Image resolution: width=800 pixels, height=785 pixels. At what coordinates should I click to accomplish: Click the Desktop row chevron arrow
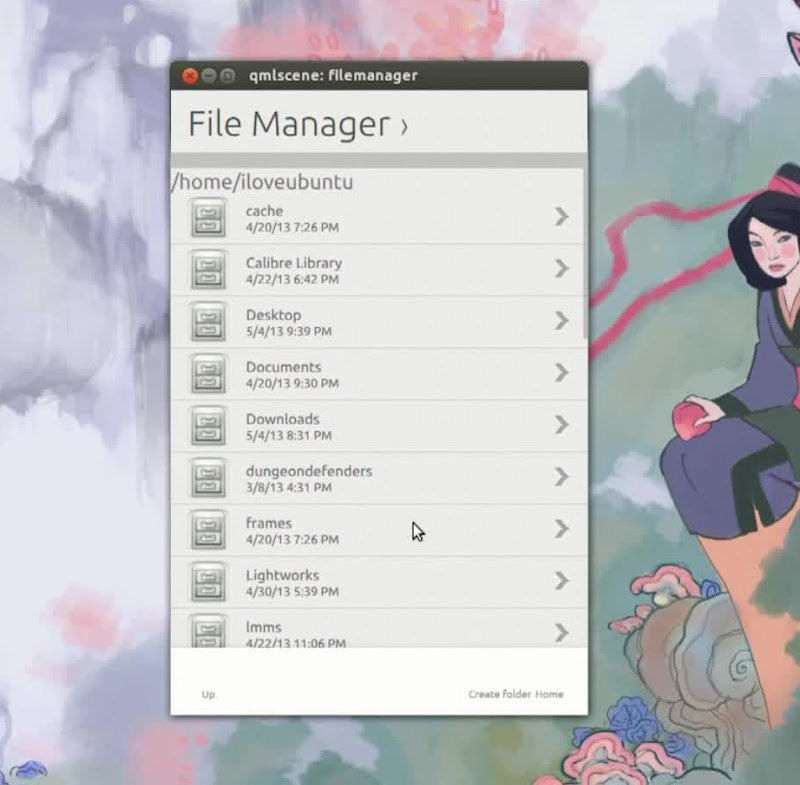coord(561,321)
